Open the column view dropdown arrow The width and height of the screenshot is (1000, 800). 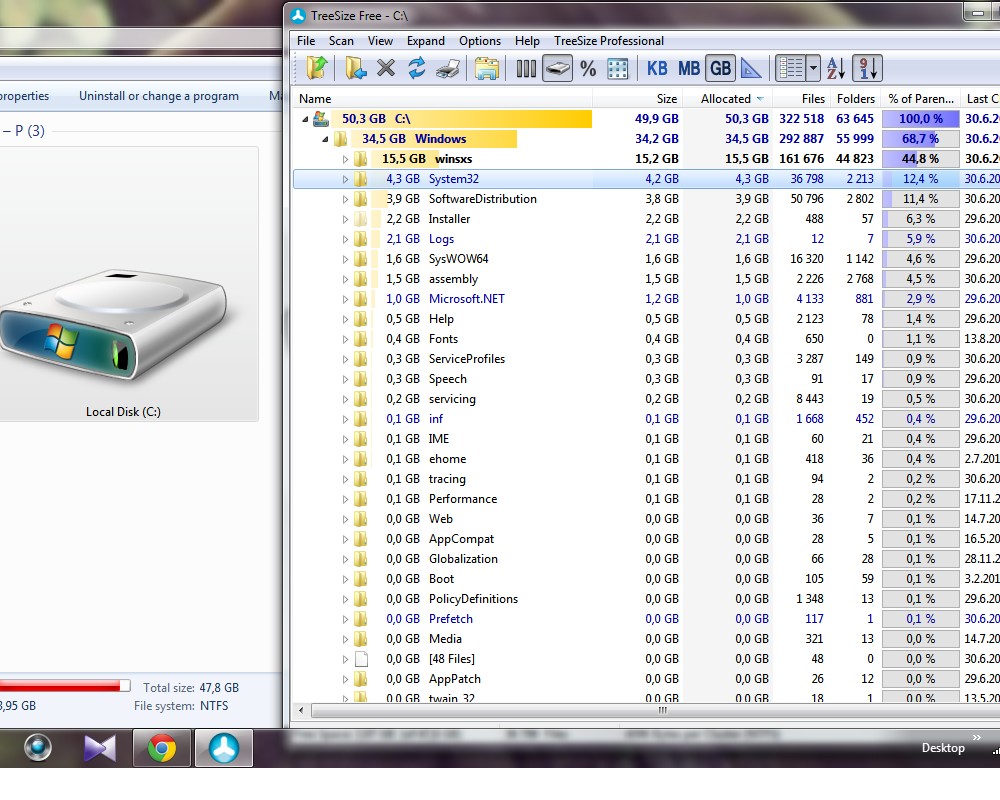(x=813, y=68)
